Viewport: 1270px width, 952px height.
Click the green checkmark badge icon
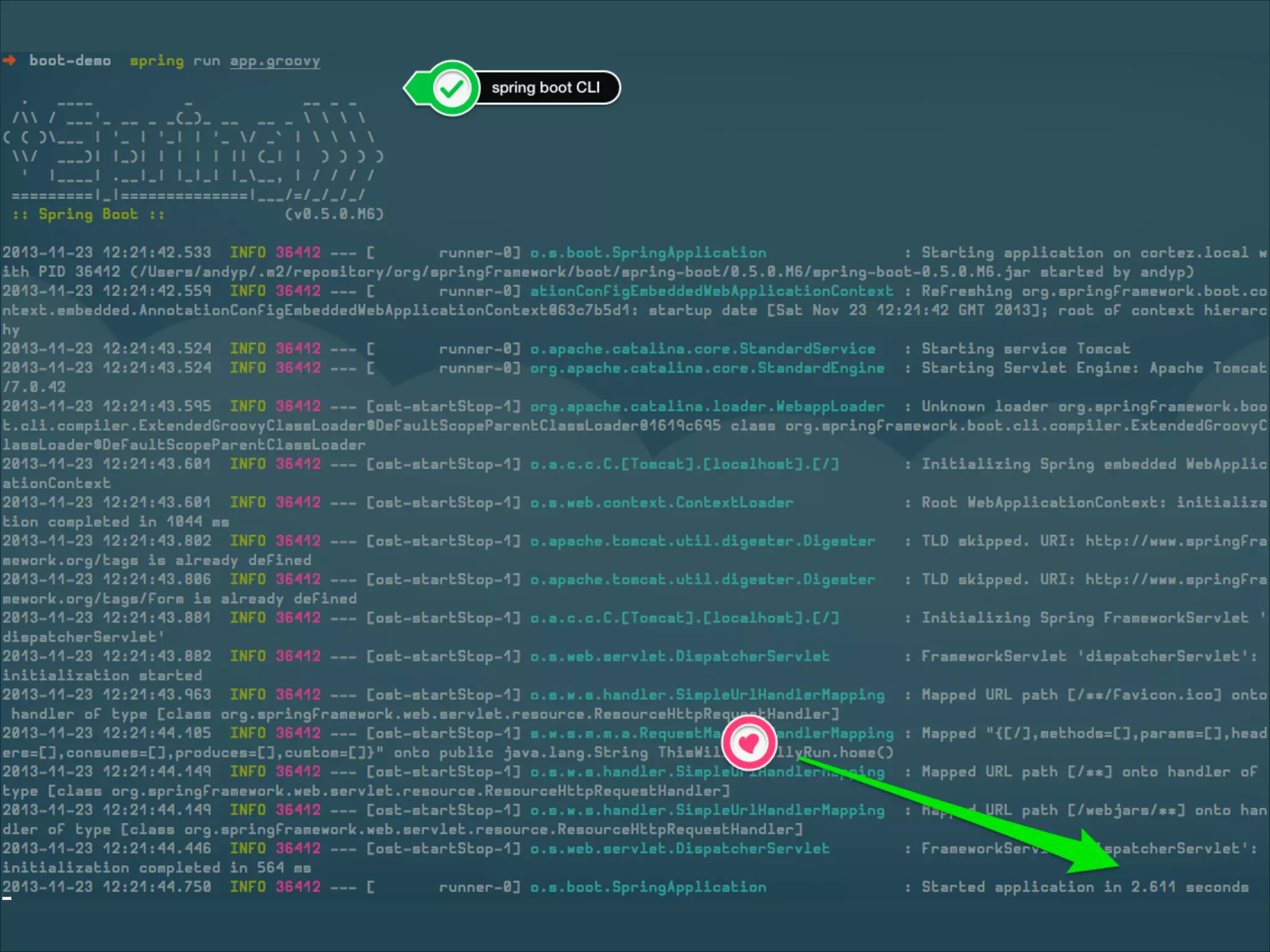coord(452,89)
